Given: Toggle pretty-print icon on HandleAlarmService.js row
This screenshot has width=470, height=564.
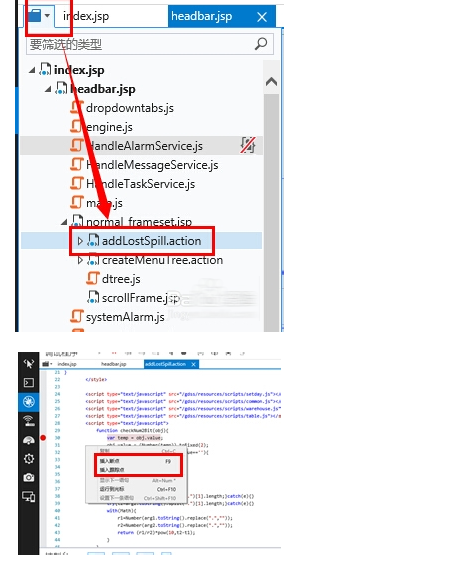Looking at the screenshot, I should click(x=248, y=145).
